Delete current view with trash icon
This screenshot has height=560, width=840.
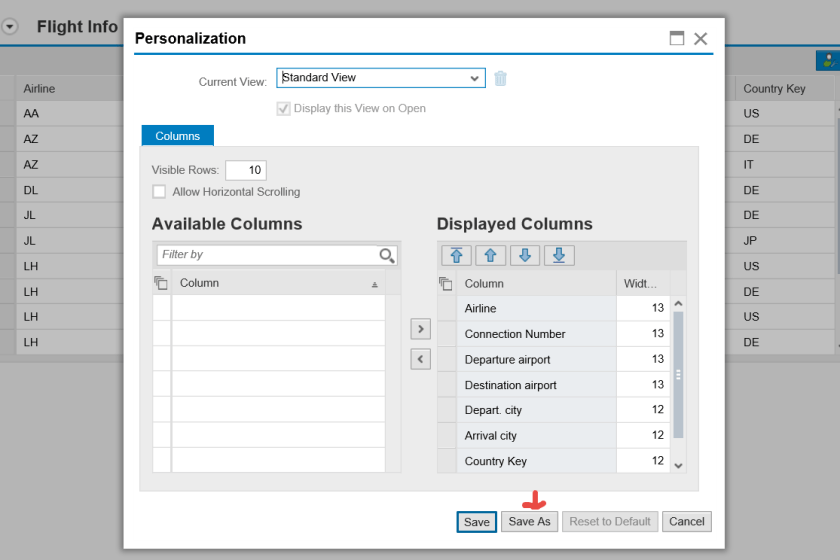click(501, 78)
